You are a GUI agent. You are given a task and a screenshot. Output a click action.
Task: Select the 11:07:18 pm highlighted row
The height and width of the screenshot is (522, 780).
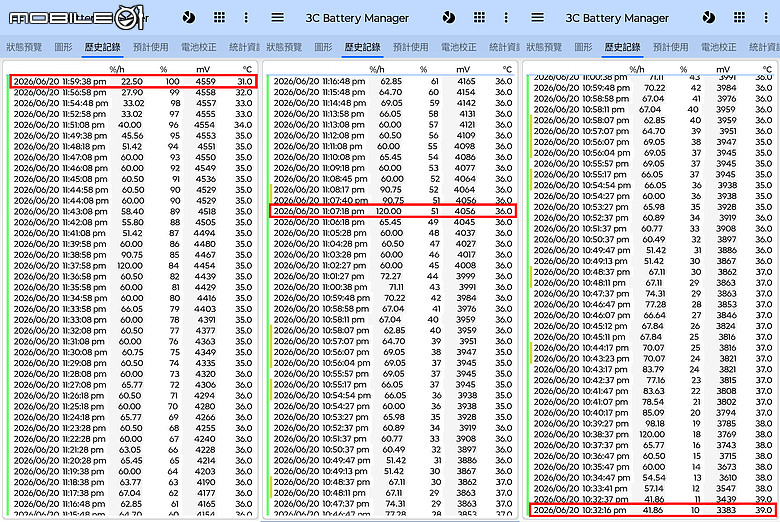click(x=393, y=211)
